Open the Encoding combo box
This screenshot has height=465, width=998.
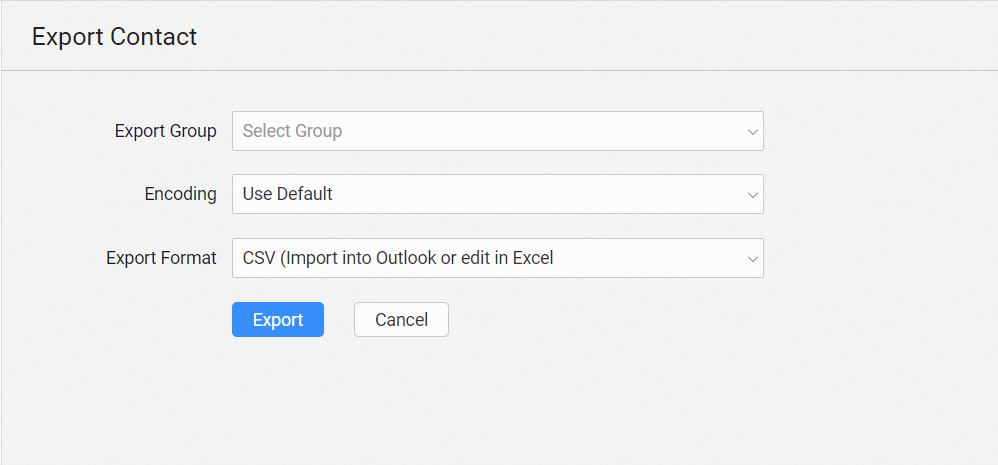[497, 194]
